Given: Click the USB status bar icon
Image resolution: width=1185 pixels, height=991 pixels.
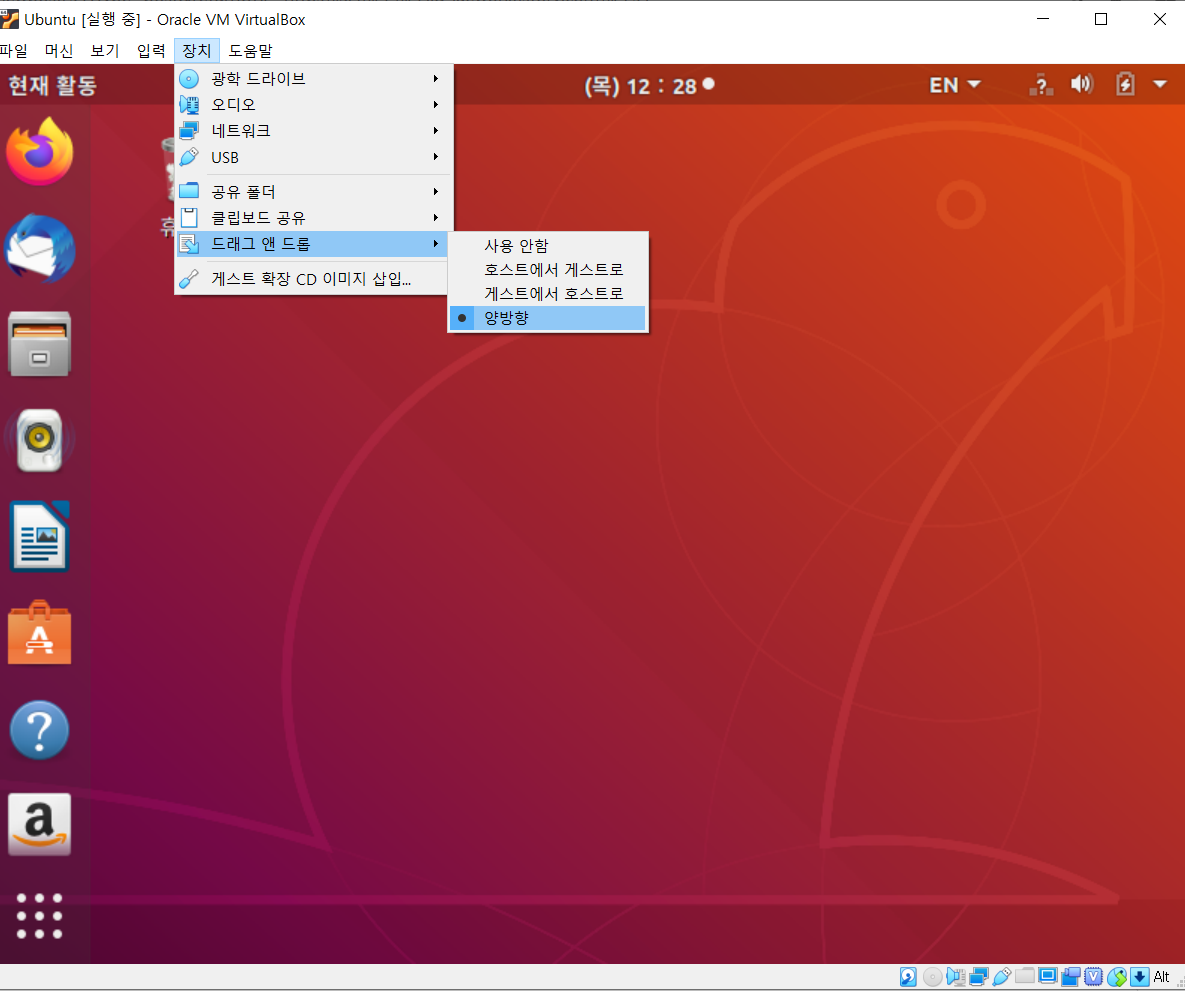Looking at the screenshot, I should [x=1001, y=977].
